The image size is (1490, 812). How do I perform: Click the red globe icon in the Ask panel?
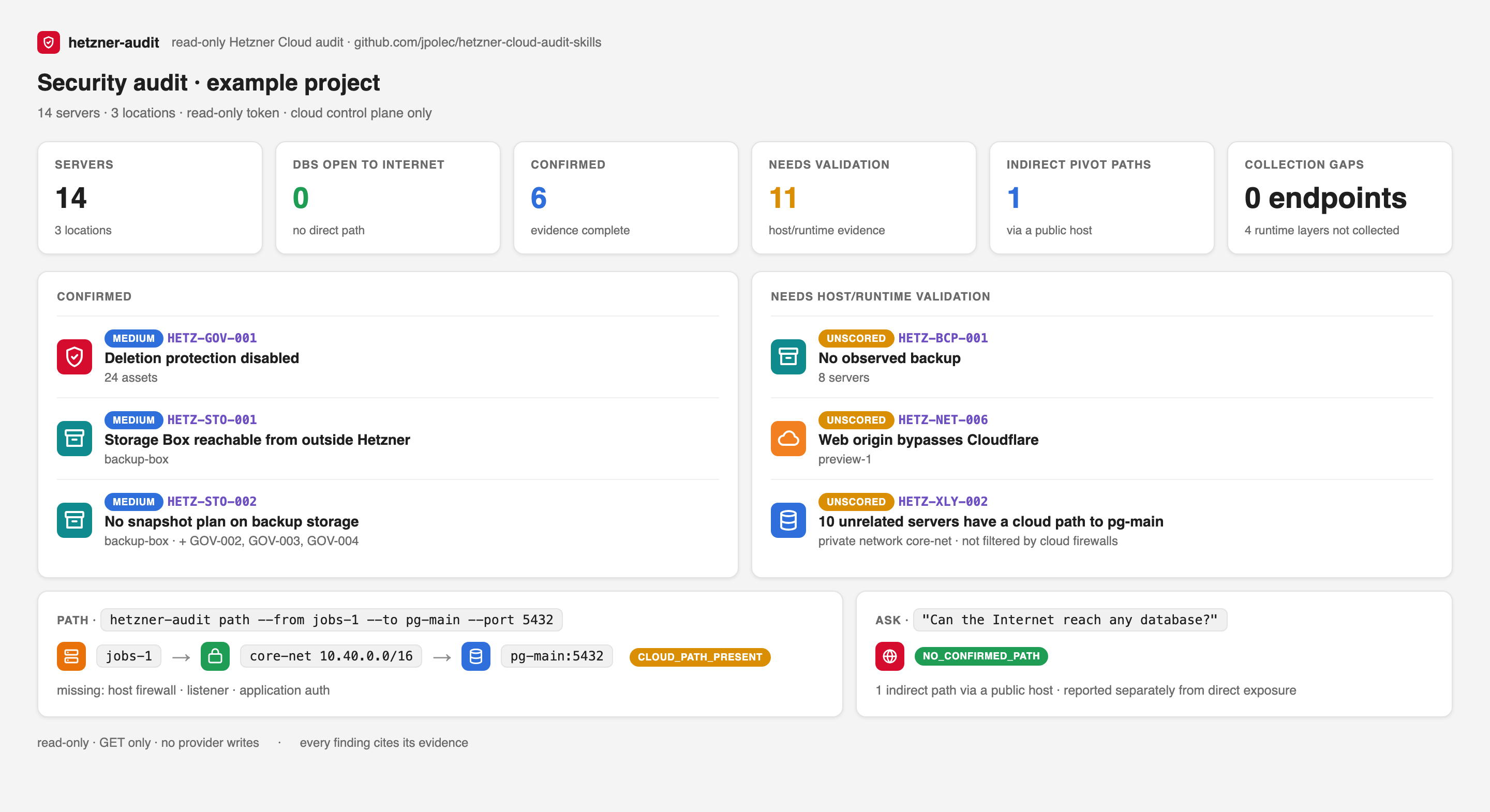(x=890, y=656)
